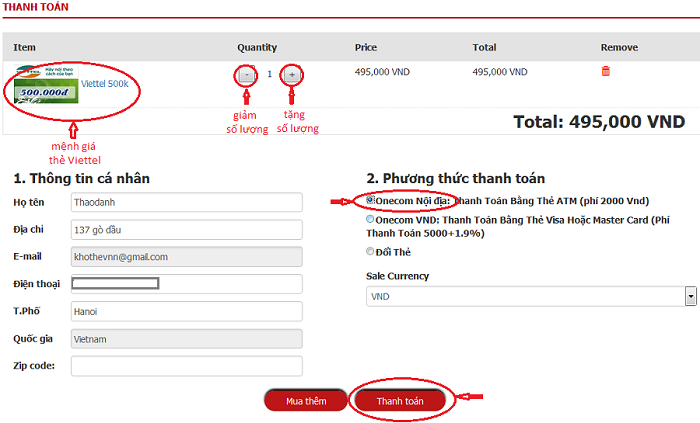Click the Zip code input field
Screen dimensions: 700x423
(x=186, y=366)
